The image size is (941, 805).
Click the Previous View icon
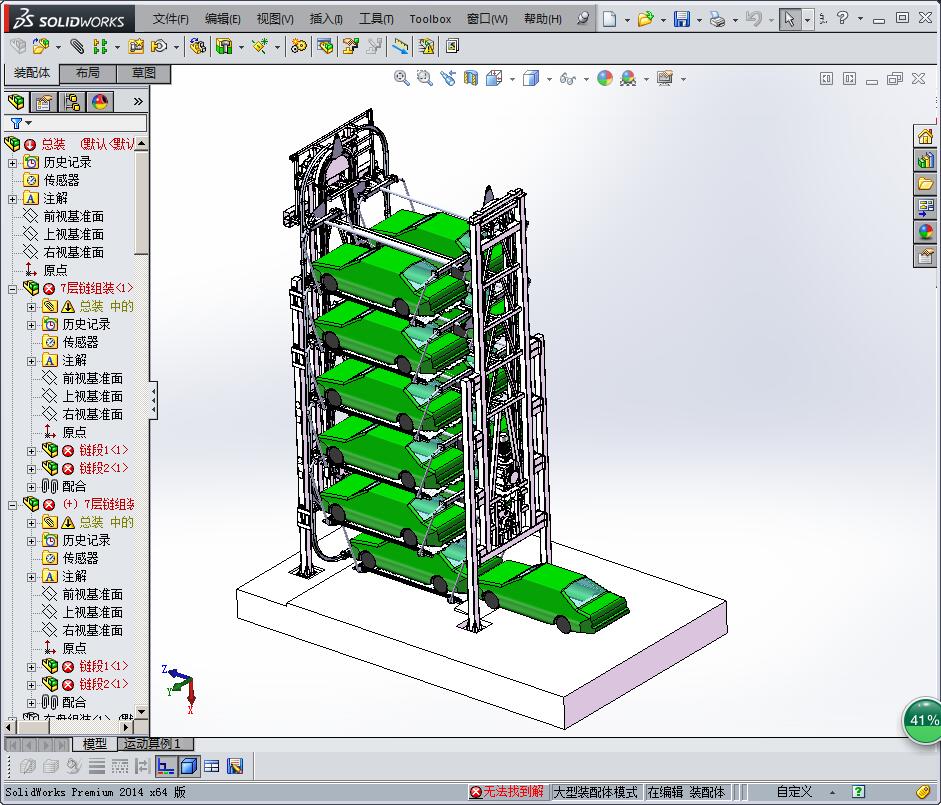(448, 78)
